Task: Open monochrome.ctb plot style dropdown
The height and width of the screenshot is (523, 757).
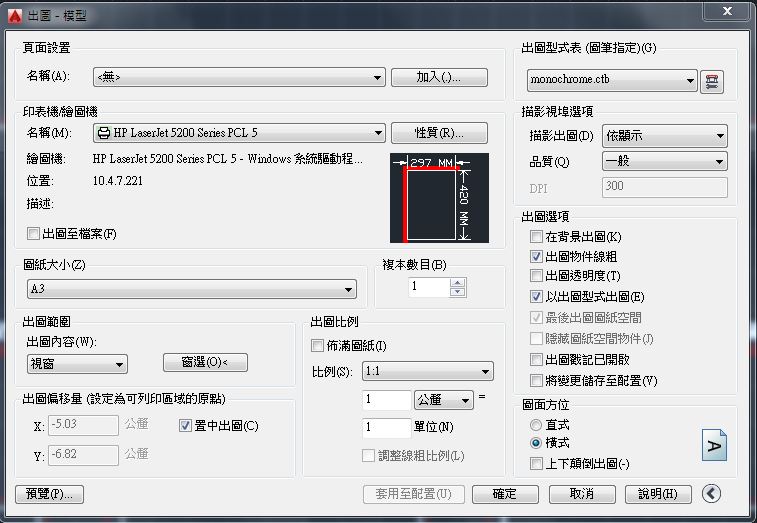Action: (x=612, y=80)
